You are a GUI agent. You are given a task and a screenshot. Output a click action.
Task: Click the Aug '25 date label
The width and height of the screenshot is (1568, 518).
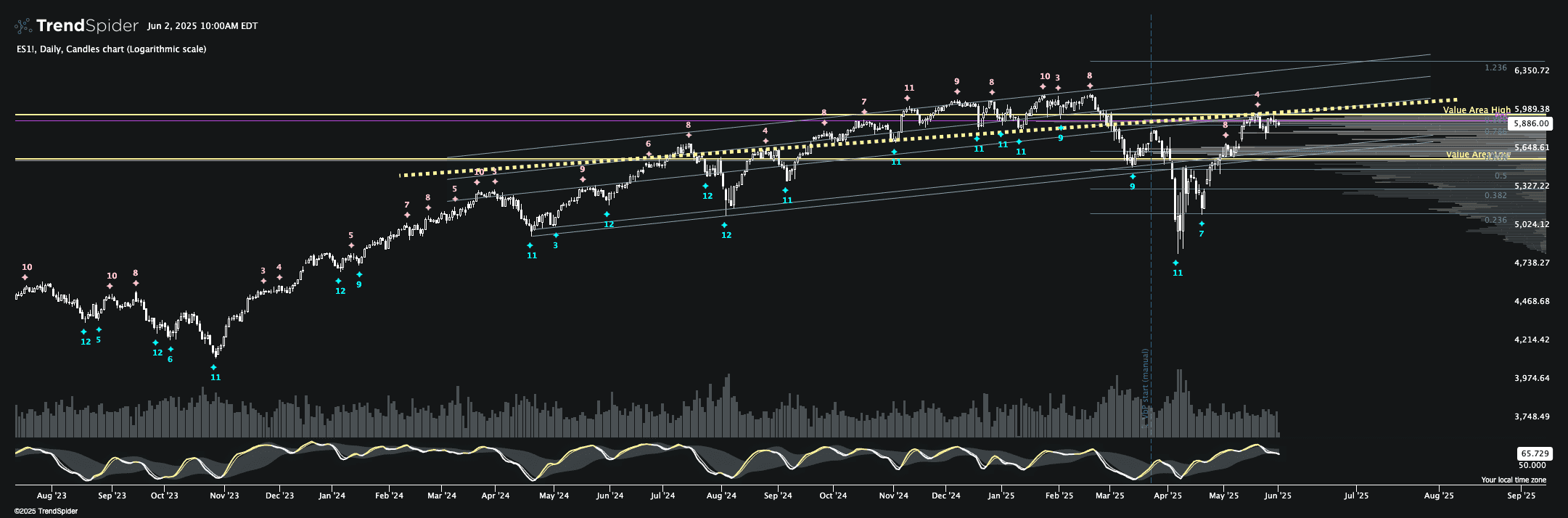click(x=1439, y=496)
